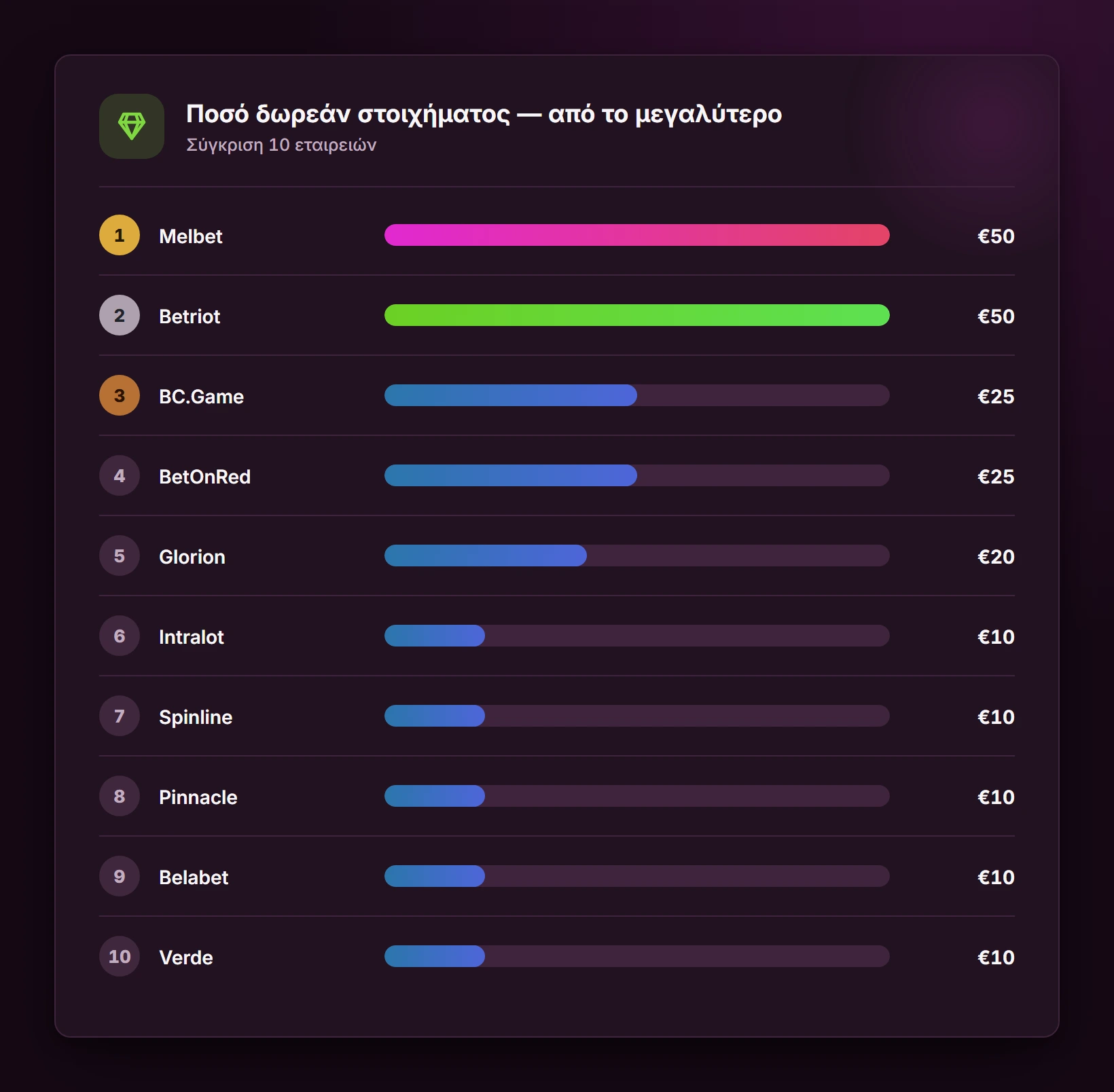This screenshot has height=1092, width=1114.
Task: Click the €10 amount beside Verde
Action: click(x=996, y=958)
